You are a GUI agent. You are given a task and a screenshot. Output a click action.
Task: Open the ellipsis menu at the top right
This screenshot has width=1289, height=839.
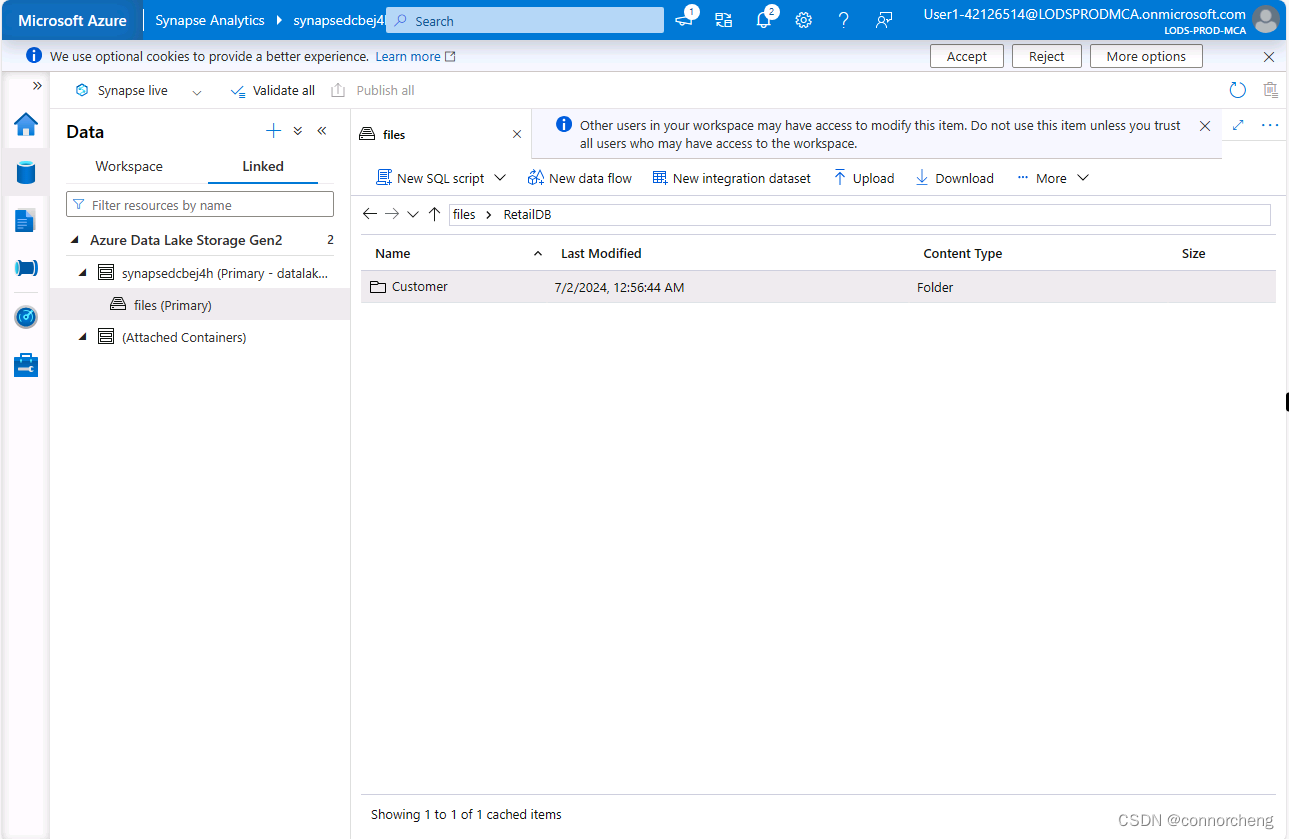point(1270,125)
